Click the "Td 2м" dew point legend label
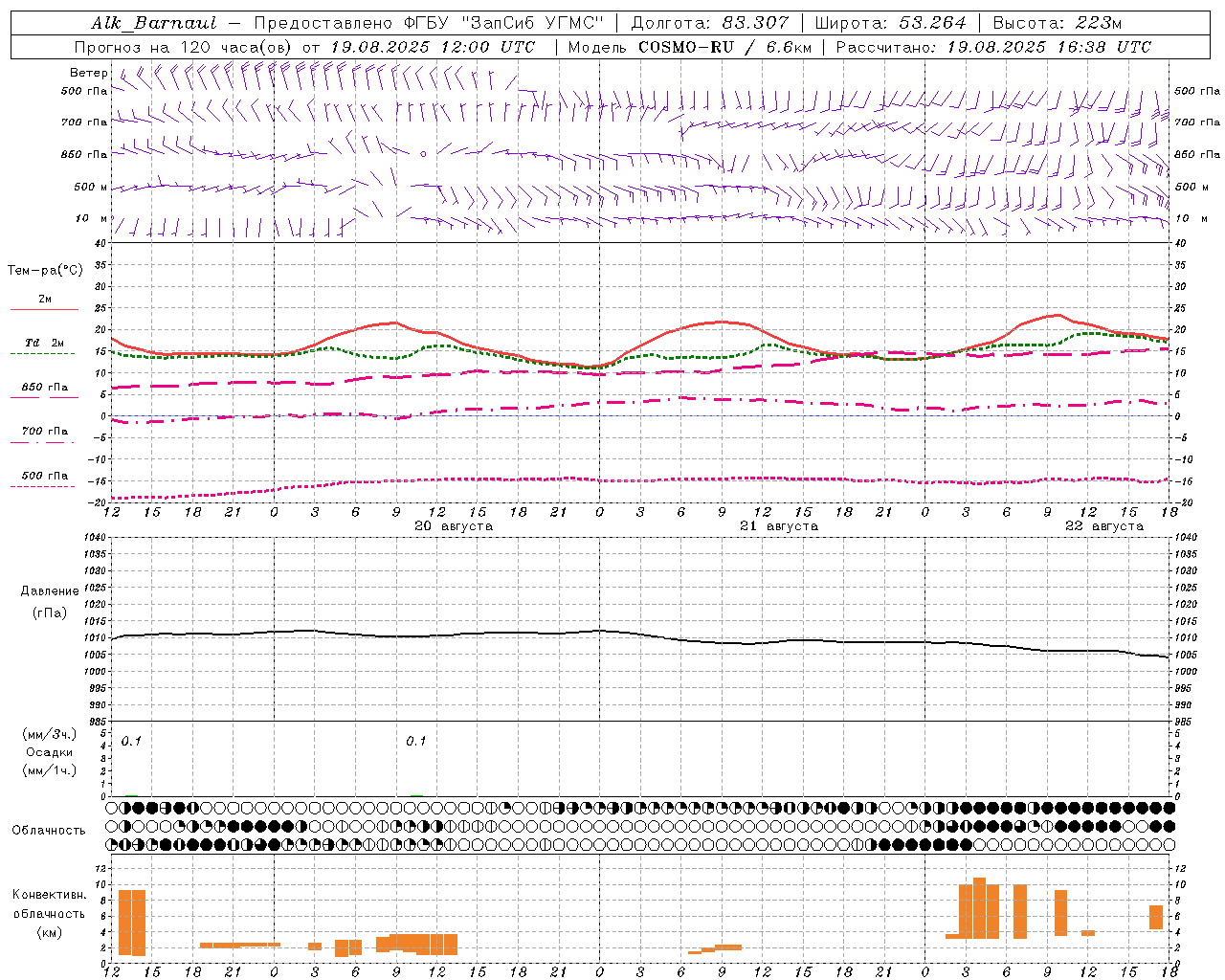The height and width of the screenshot is (980, 1225). (x=45, y=343)
